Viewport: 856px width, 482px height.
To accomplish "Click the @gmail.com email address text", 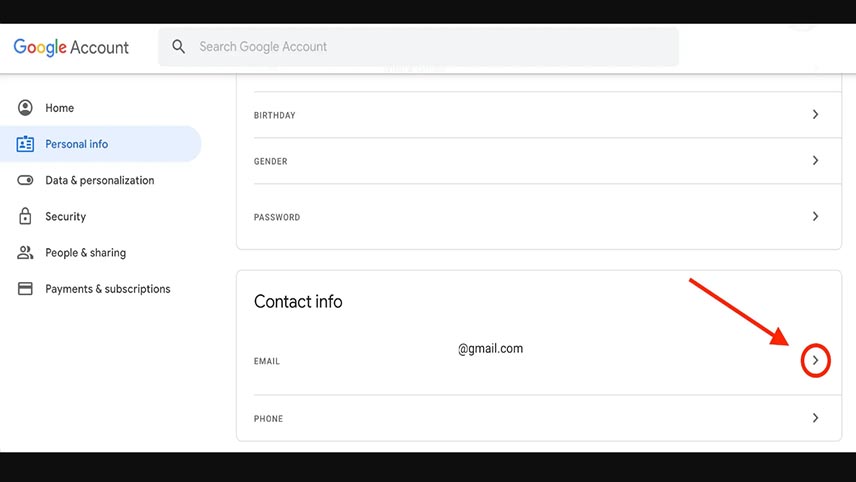I will click(490, 349).
